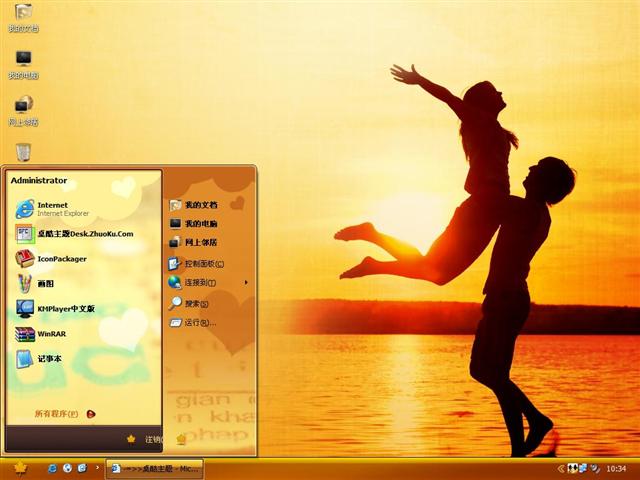Screen dimensions: 640x480
Task: Launch 画图 paint program
Action: [x=35, y=283]
